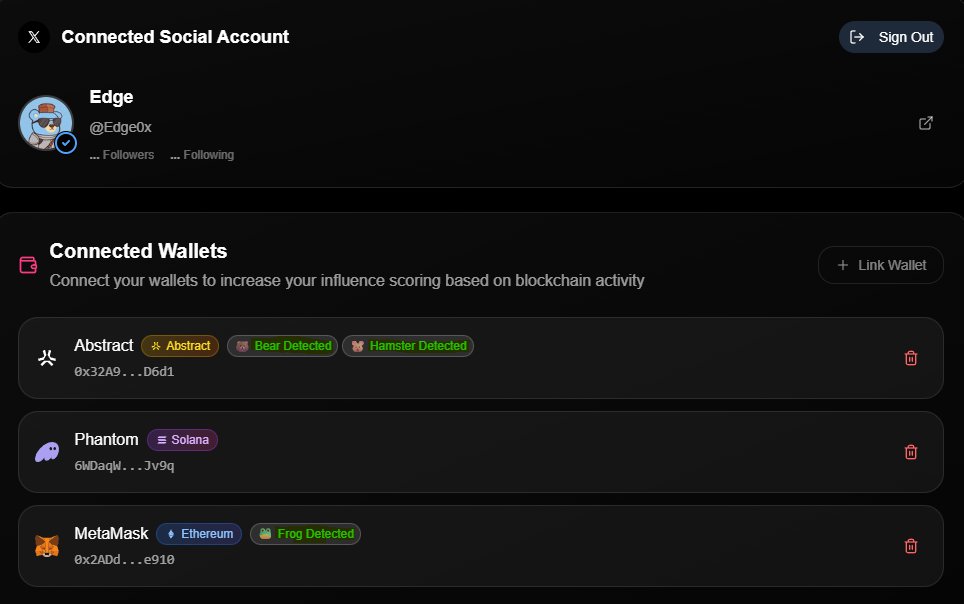Click the @Edge0x username handle
The width and height of the screenshot is (964, 604).
pos(120,127)
